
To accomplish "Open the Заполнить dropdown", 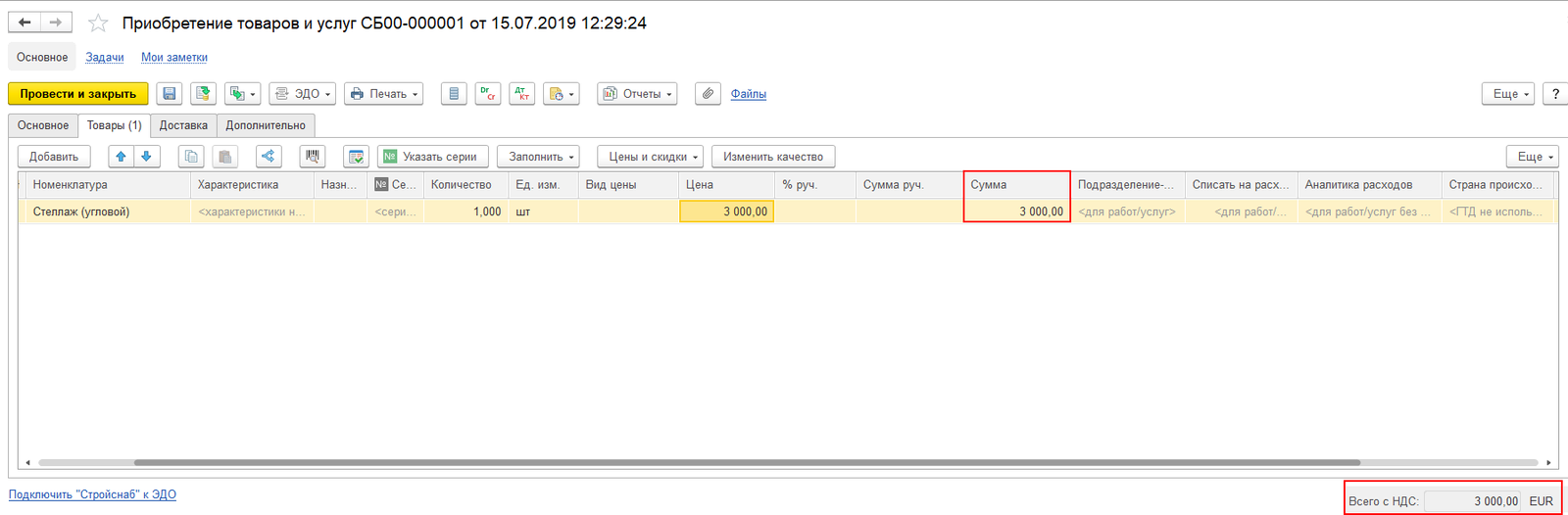I will coord(538,157).
